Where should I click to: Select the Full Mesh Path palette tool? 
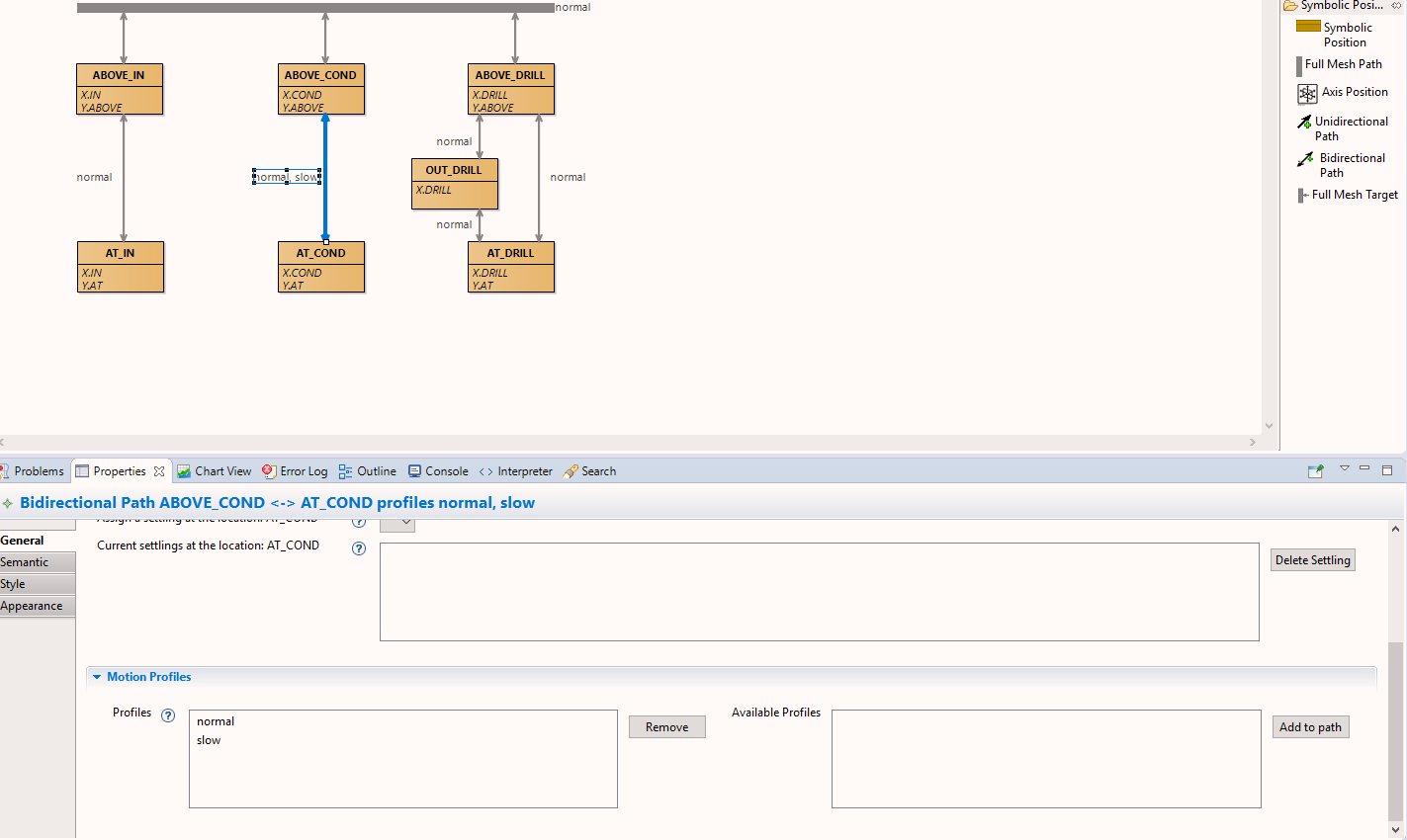click(x=1340, y=64)
